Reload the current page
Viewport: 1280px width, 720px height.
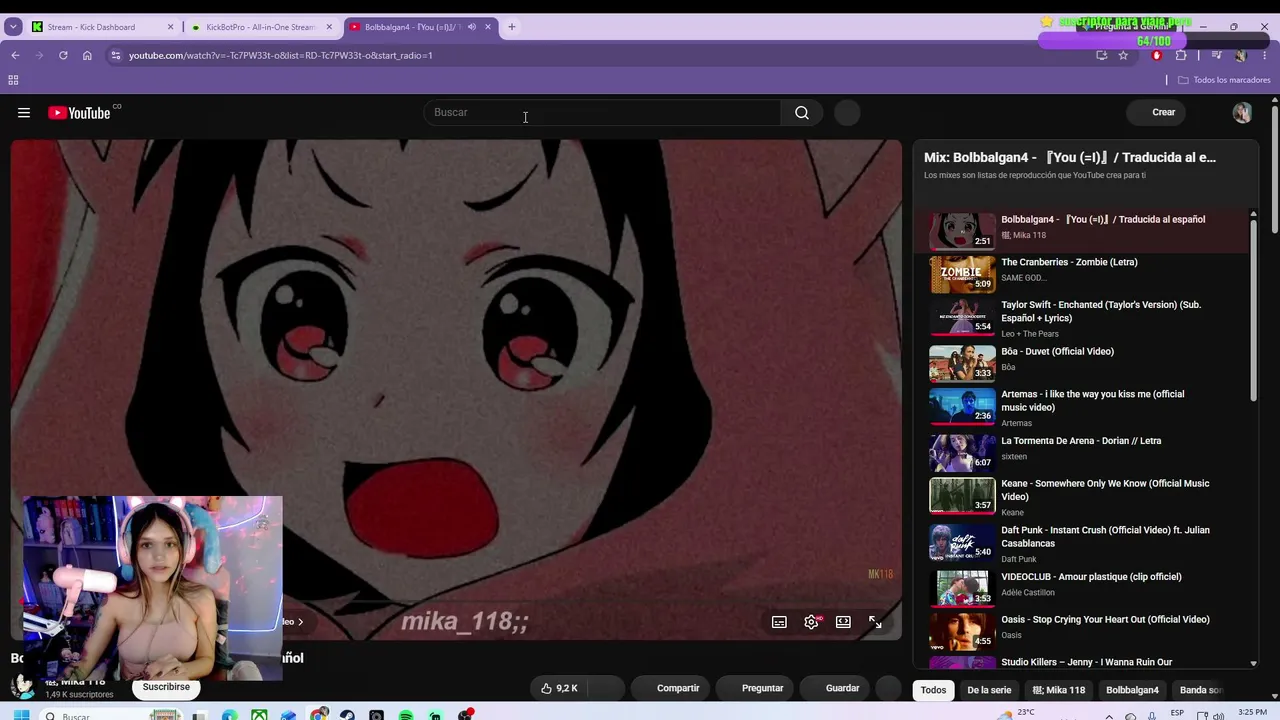tap(63, 55)
